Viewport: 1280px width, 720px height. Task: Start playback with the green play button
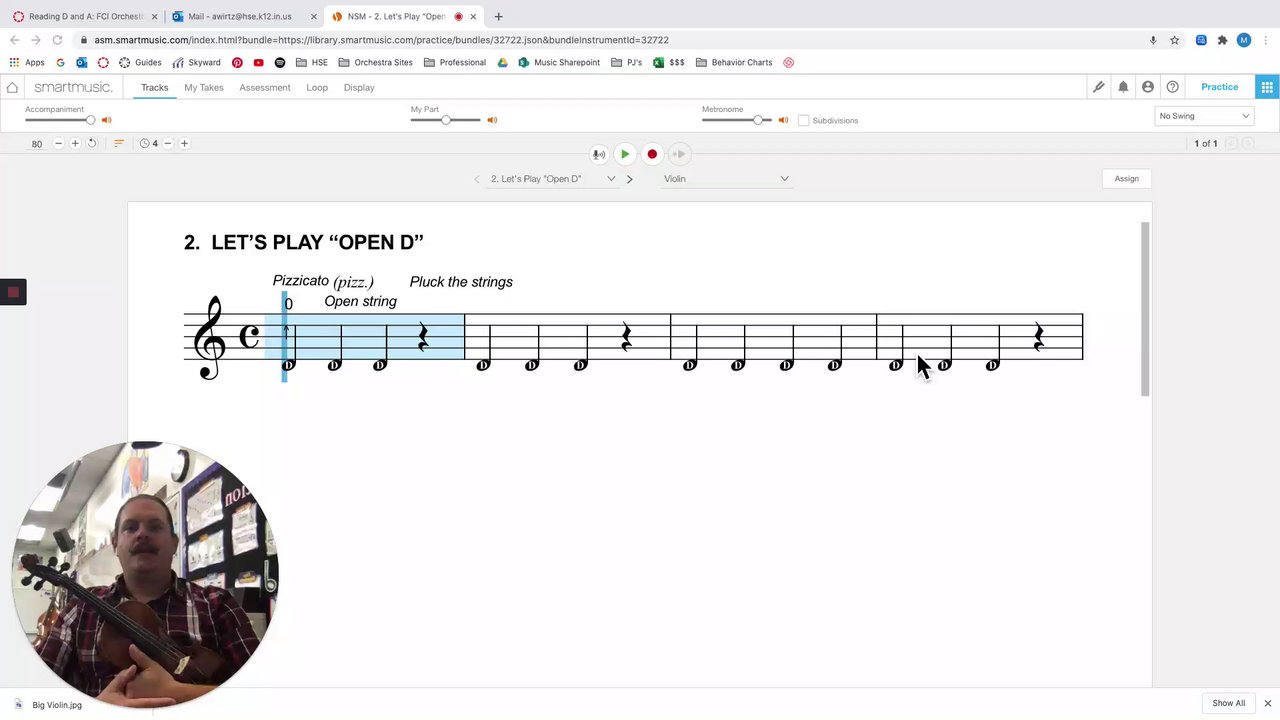(625, 154)
